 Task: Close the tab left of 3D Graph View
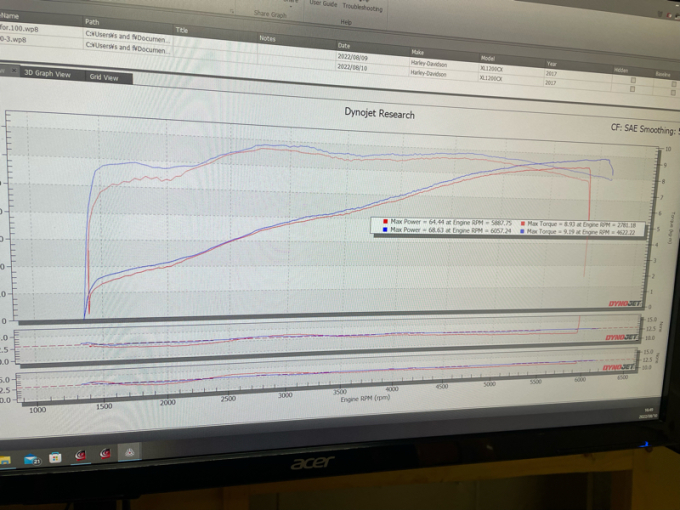pyautogui.click(x=14, y=69)
